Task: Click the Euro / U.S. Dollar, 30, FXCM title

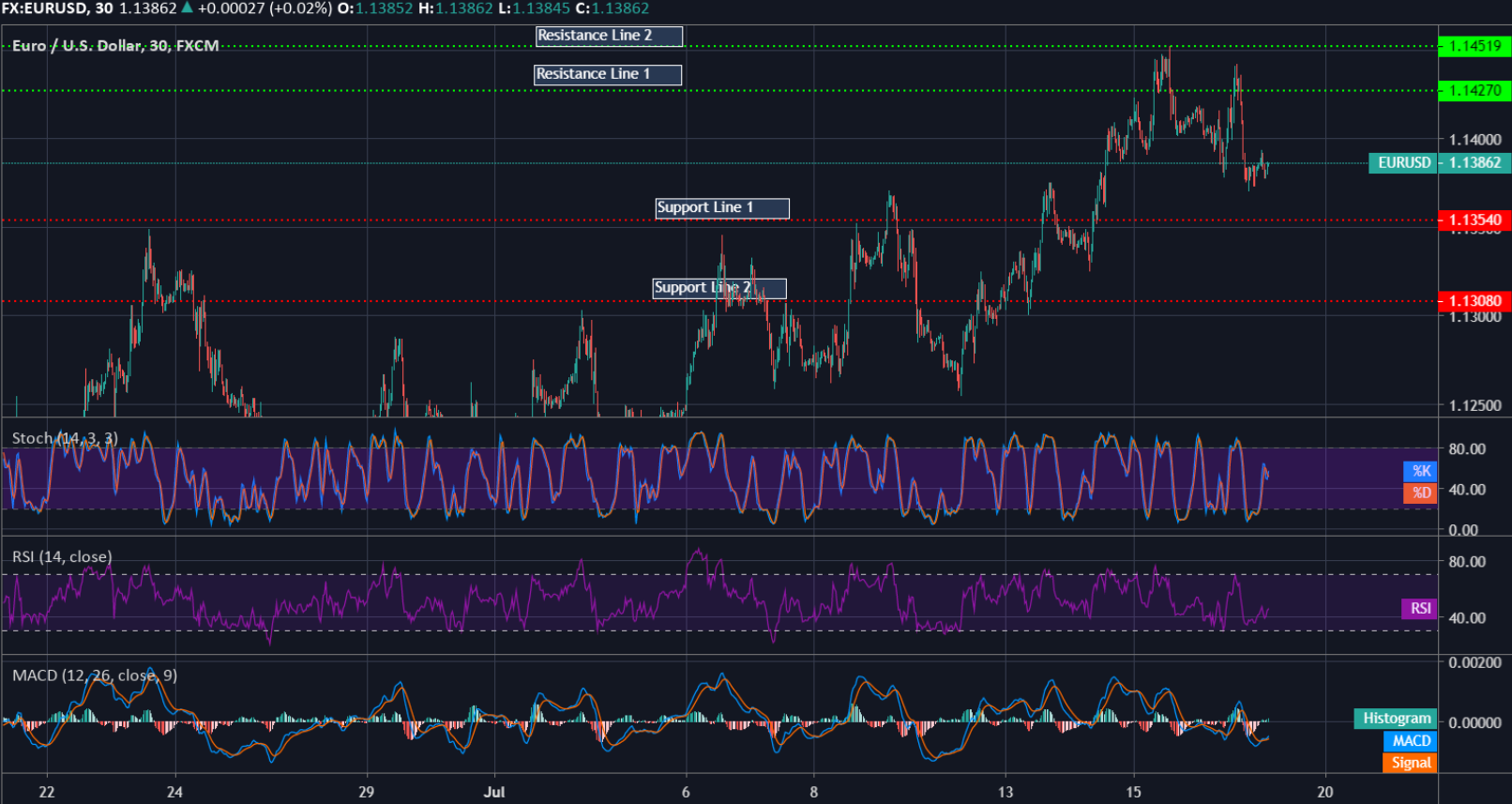Action: click(x=115, y=46)
